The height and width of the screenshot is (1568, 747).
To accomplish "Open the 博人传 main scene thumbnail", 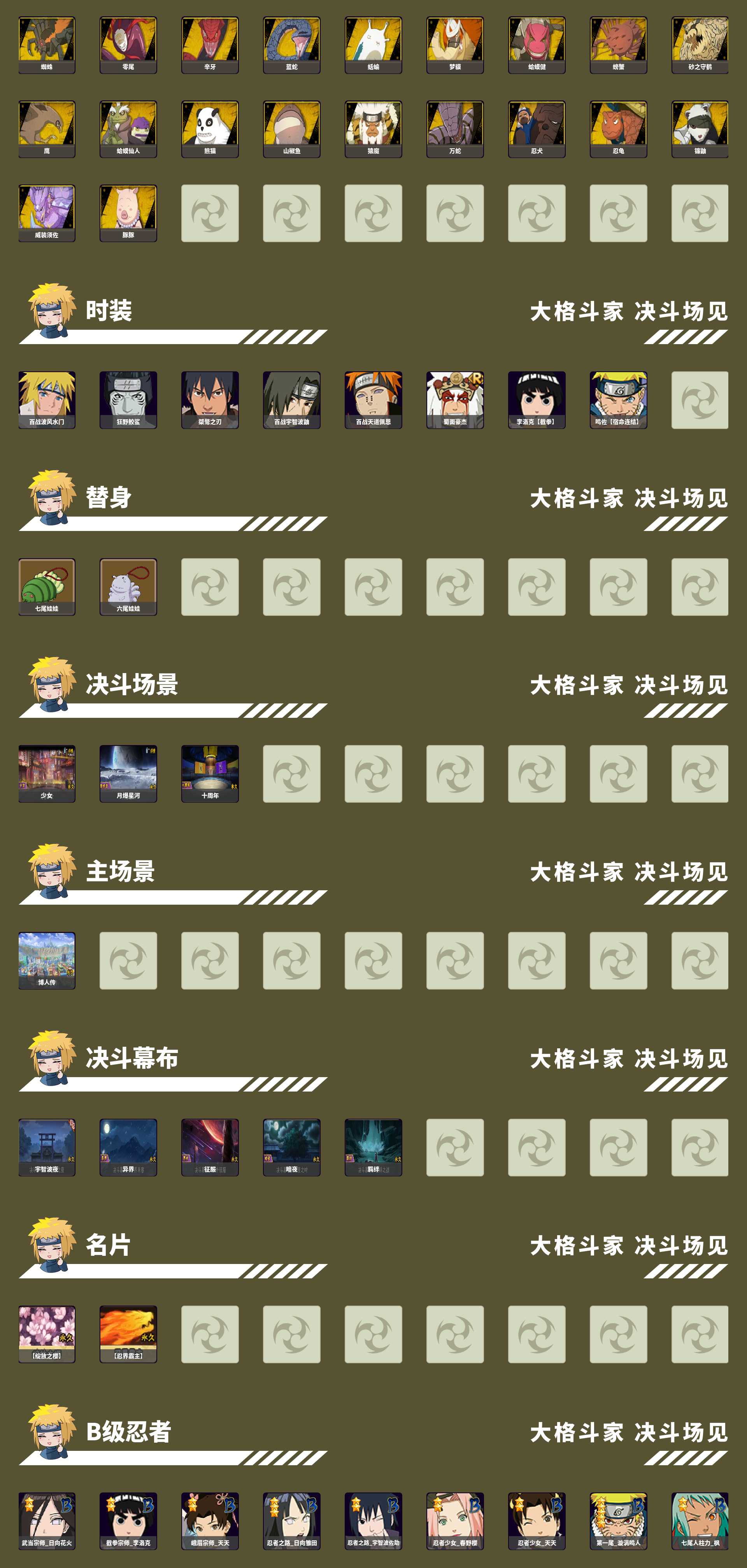I will pyautogui.click(x=47, y=960).
